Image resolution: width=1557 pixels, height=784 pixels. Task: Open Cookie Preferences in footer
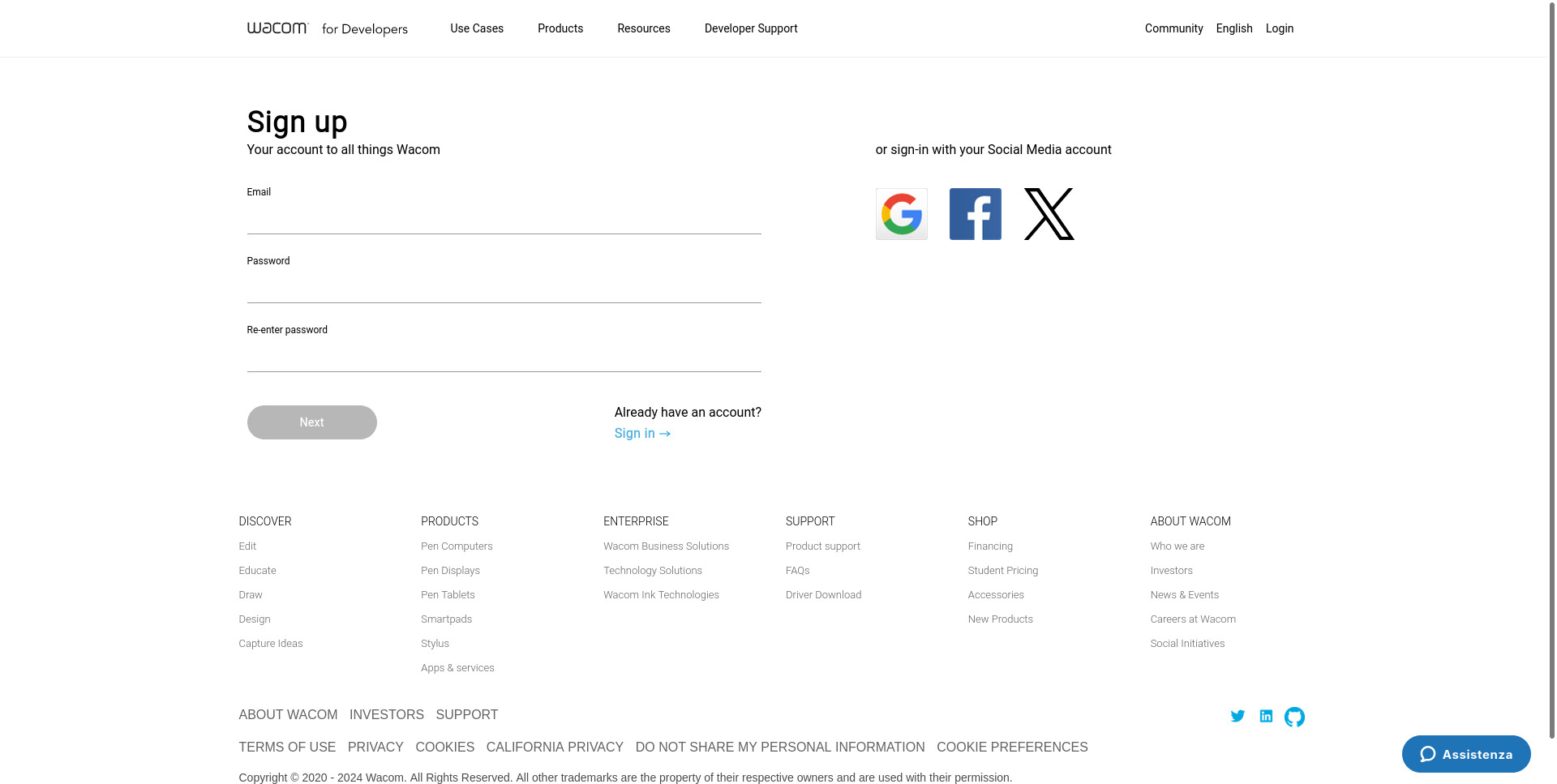point(1012,747)
